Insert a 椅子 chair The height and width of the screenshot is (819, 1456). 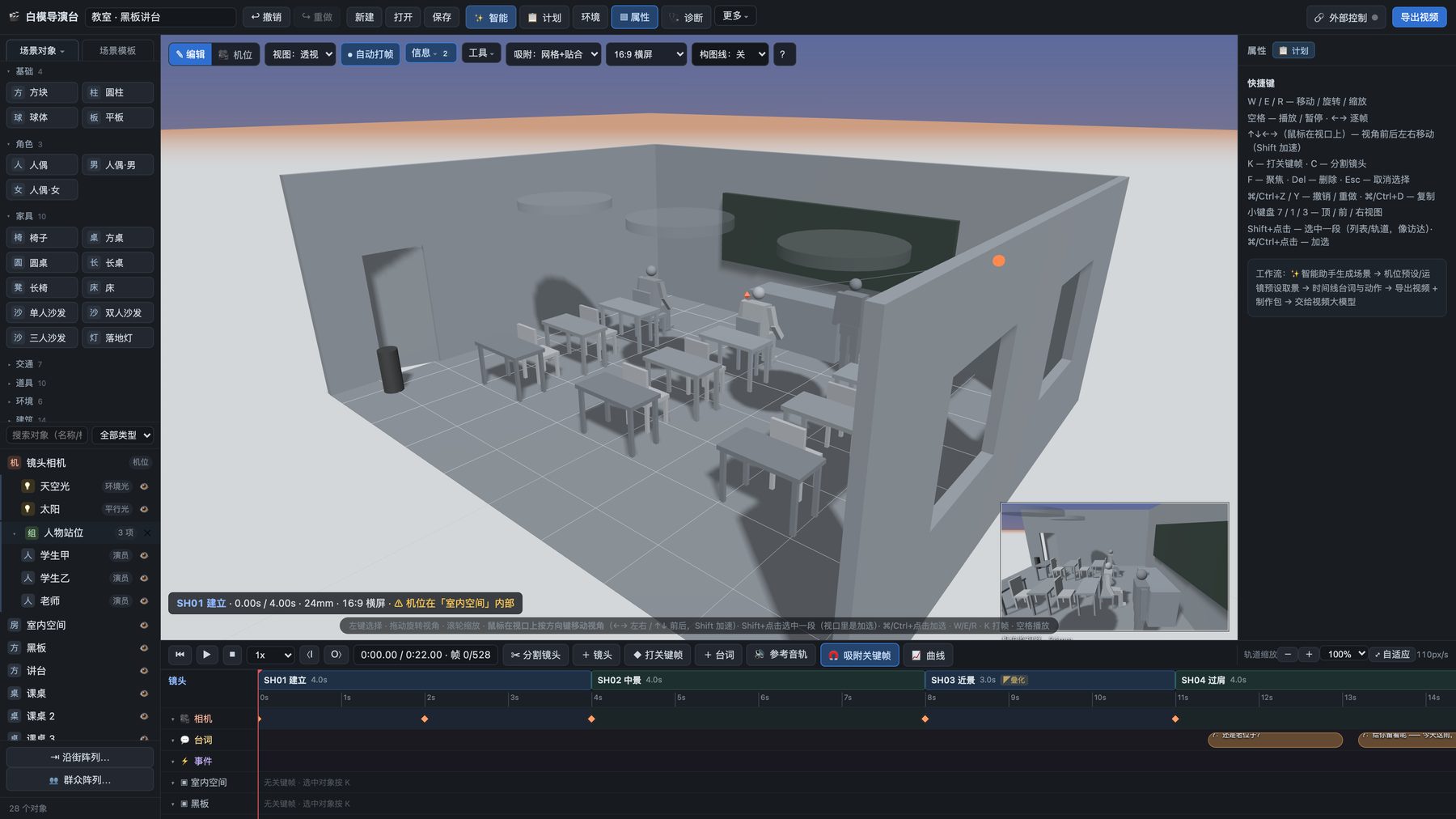(42, 238)
